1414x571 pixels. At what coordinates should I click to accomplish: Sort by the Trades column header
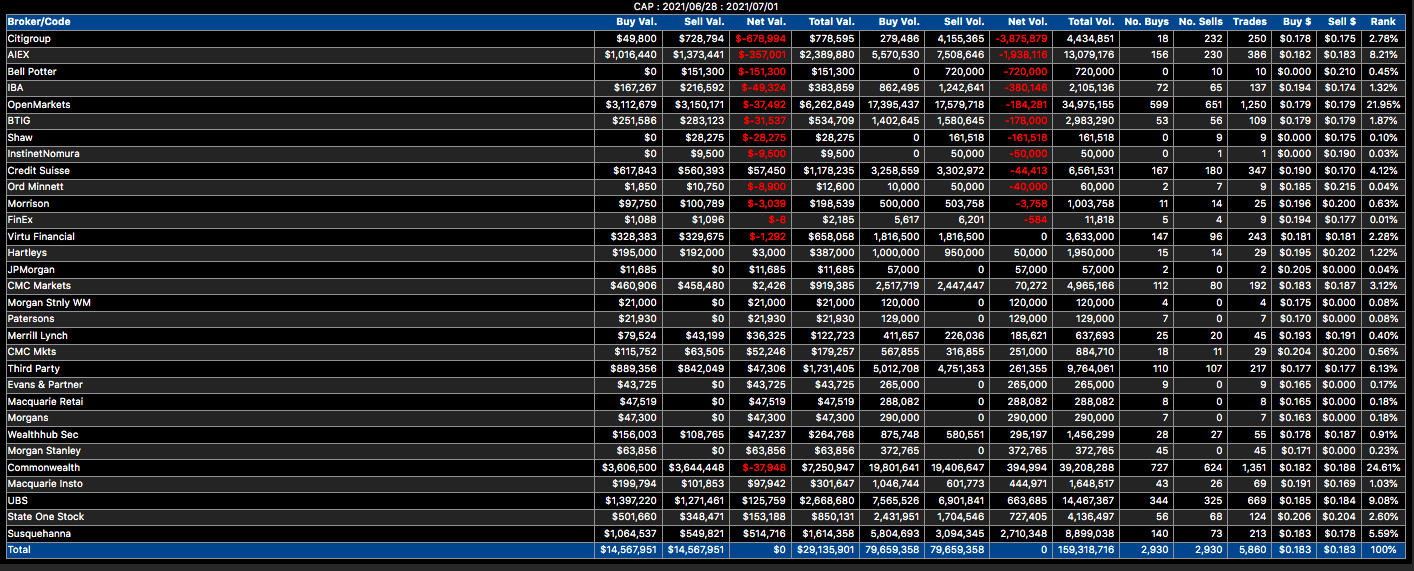1249,22
